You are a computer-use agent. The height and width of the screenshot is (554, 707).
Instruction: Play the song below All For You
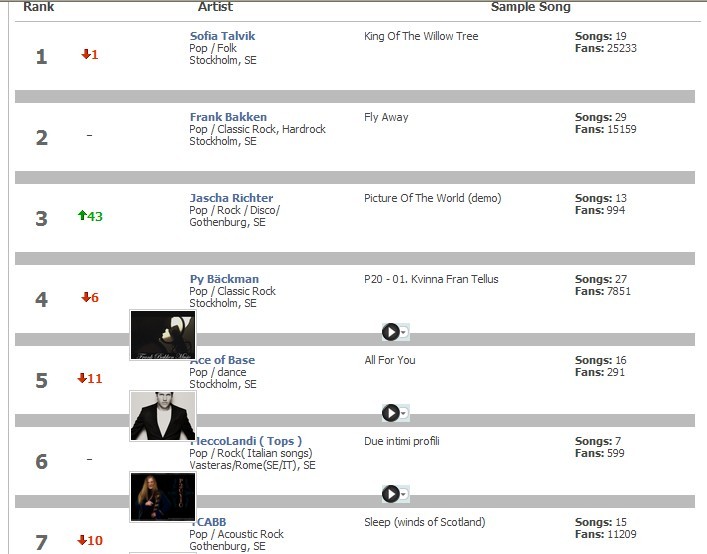[390, 413]
